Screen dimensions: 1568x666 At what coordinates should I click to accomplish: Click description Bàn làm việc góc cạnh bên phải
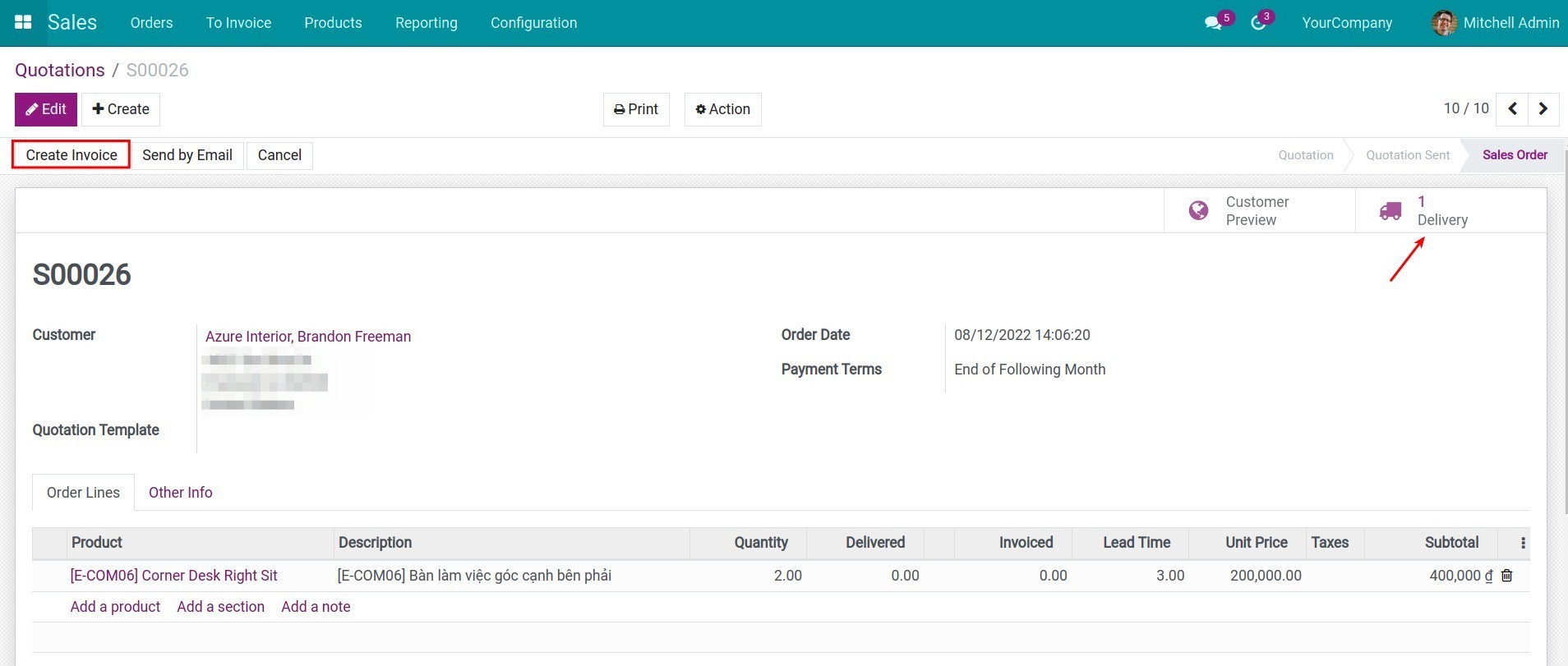pyautogui.click(x=474, y=576)
